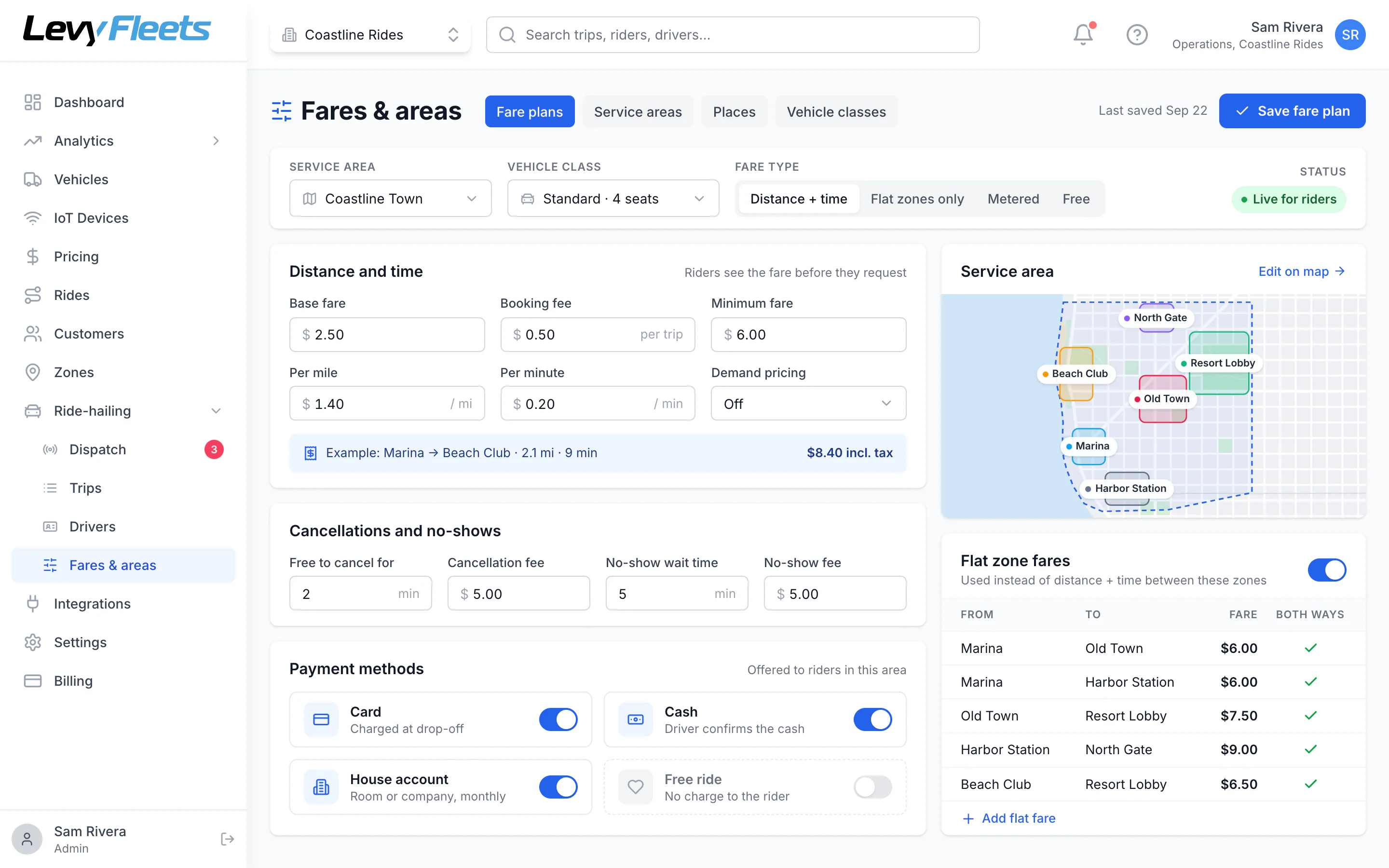This screenshot has width=1389, height=868.
Task: Select Flat zones only fare type
Action: (917, 199)
